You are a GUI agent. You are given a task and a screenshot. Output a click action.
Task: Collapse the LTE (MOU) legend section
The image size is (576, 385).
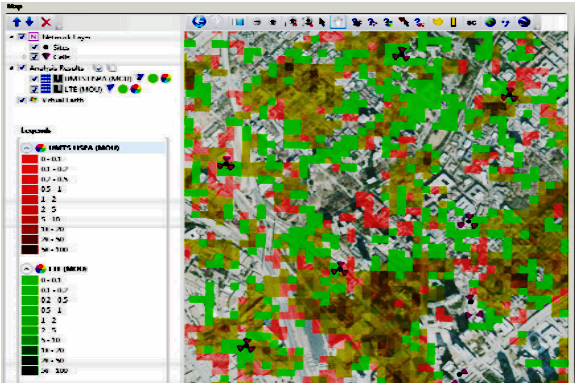(x=26, y=269)
